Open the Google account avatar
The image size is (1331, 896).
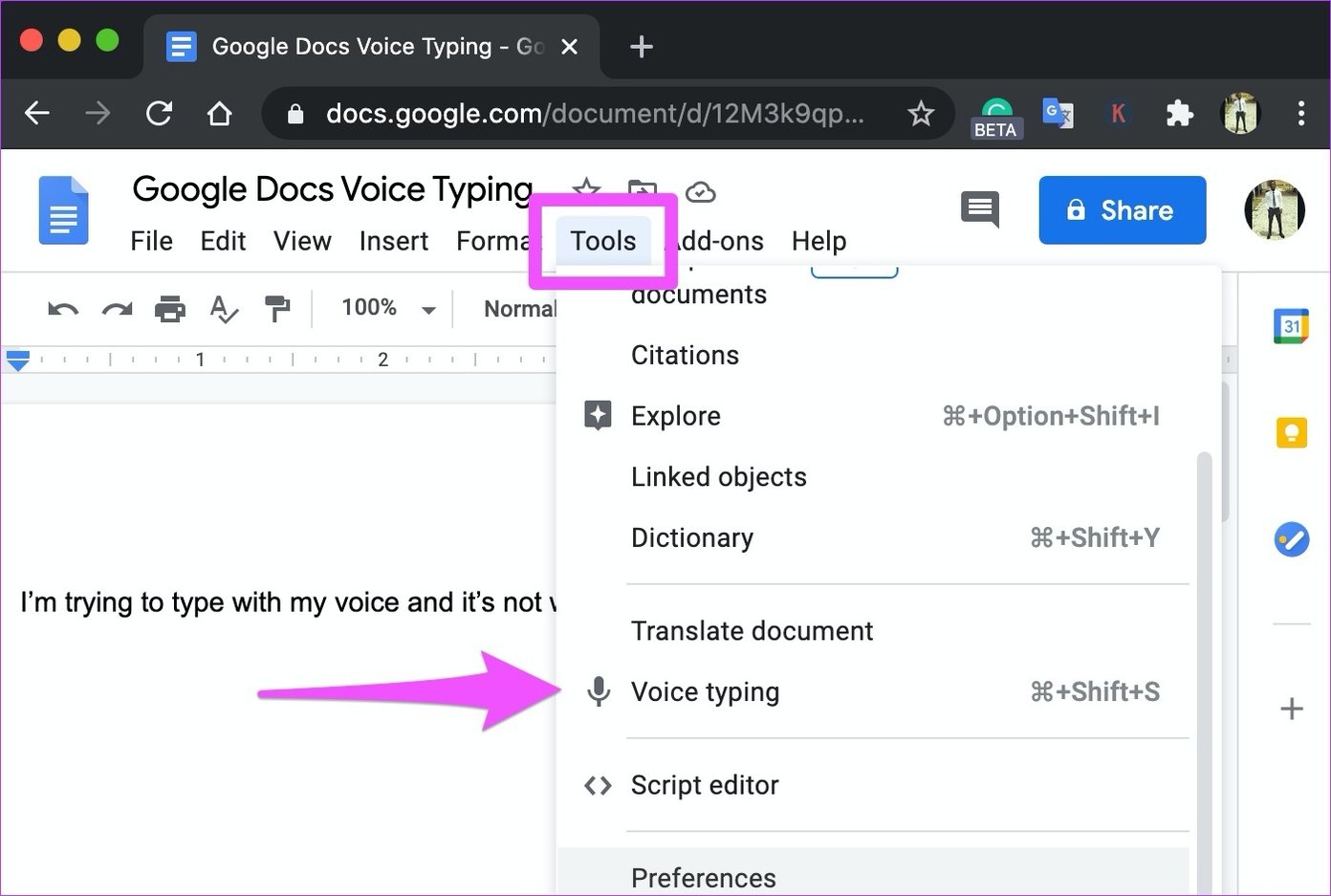pyautogui.click(x=1274, y=209)
